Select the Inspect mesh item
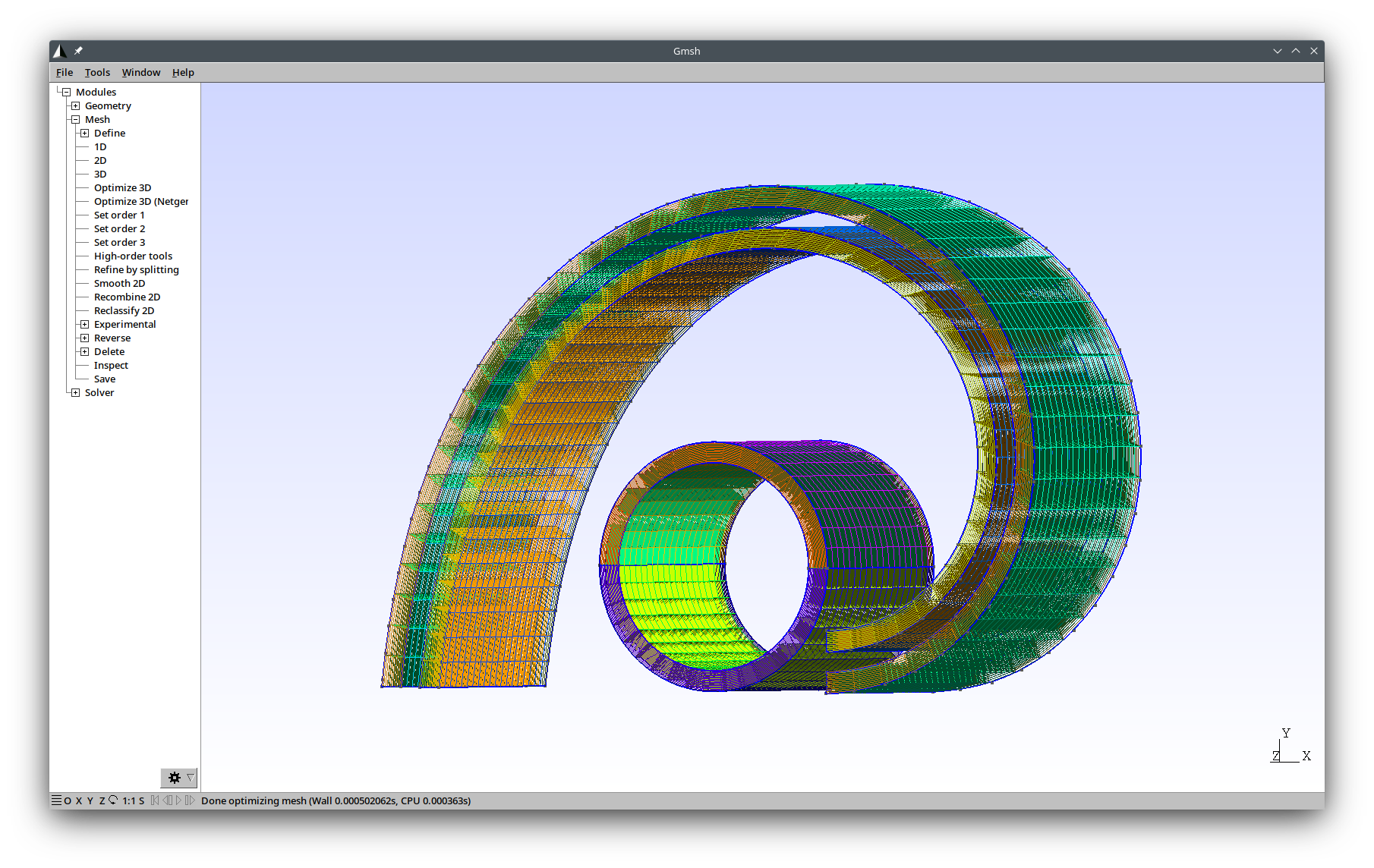Image resolution: width=1374 pixels, height=868 pixels. pyautogui.click(x=111, y=366)
